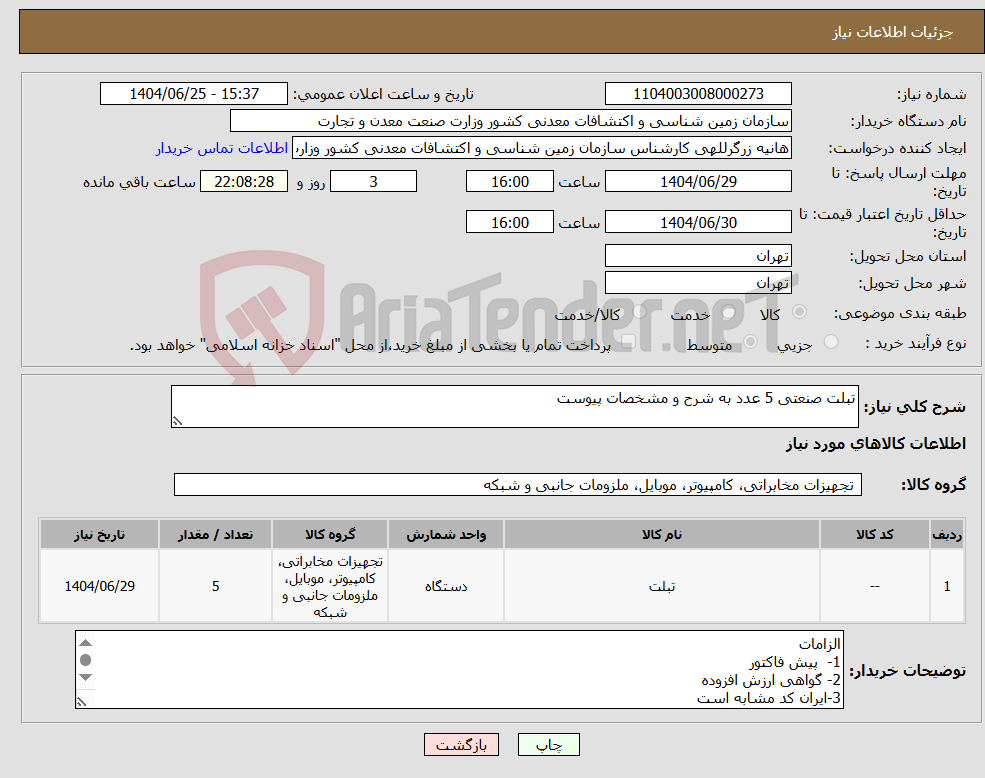Click the resize handle of شرح کلی نیاز textbox
This screenshot has height=778, width=985.
[178, 419]
